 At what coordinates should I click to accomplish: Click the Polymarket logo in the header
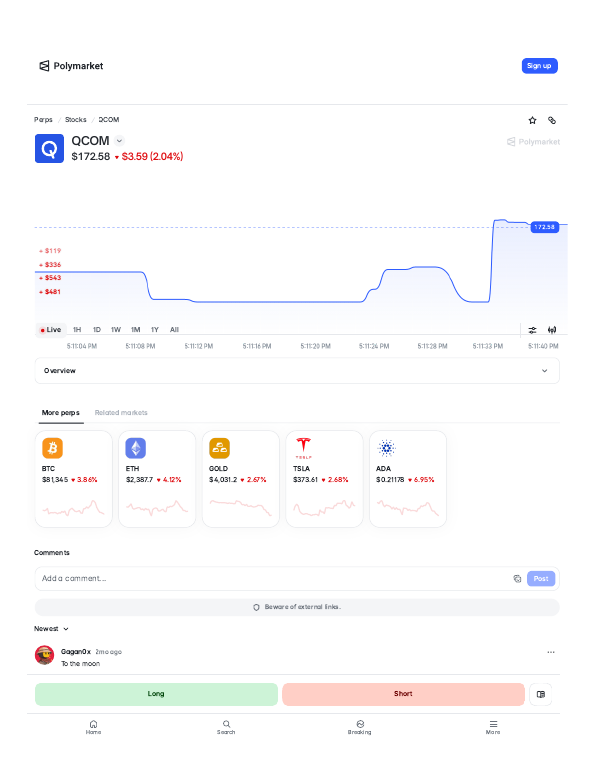click(71, 66)
